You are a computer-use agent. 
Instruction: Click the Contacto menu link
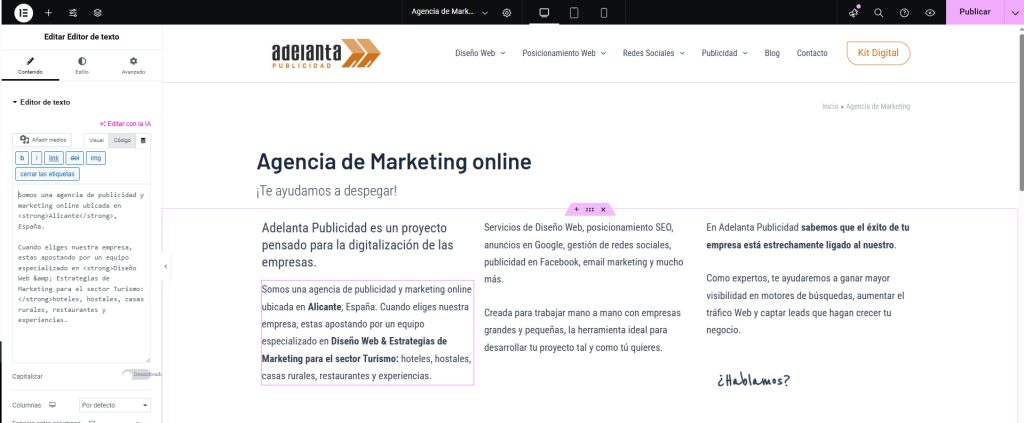coord(812,54)
